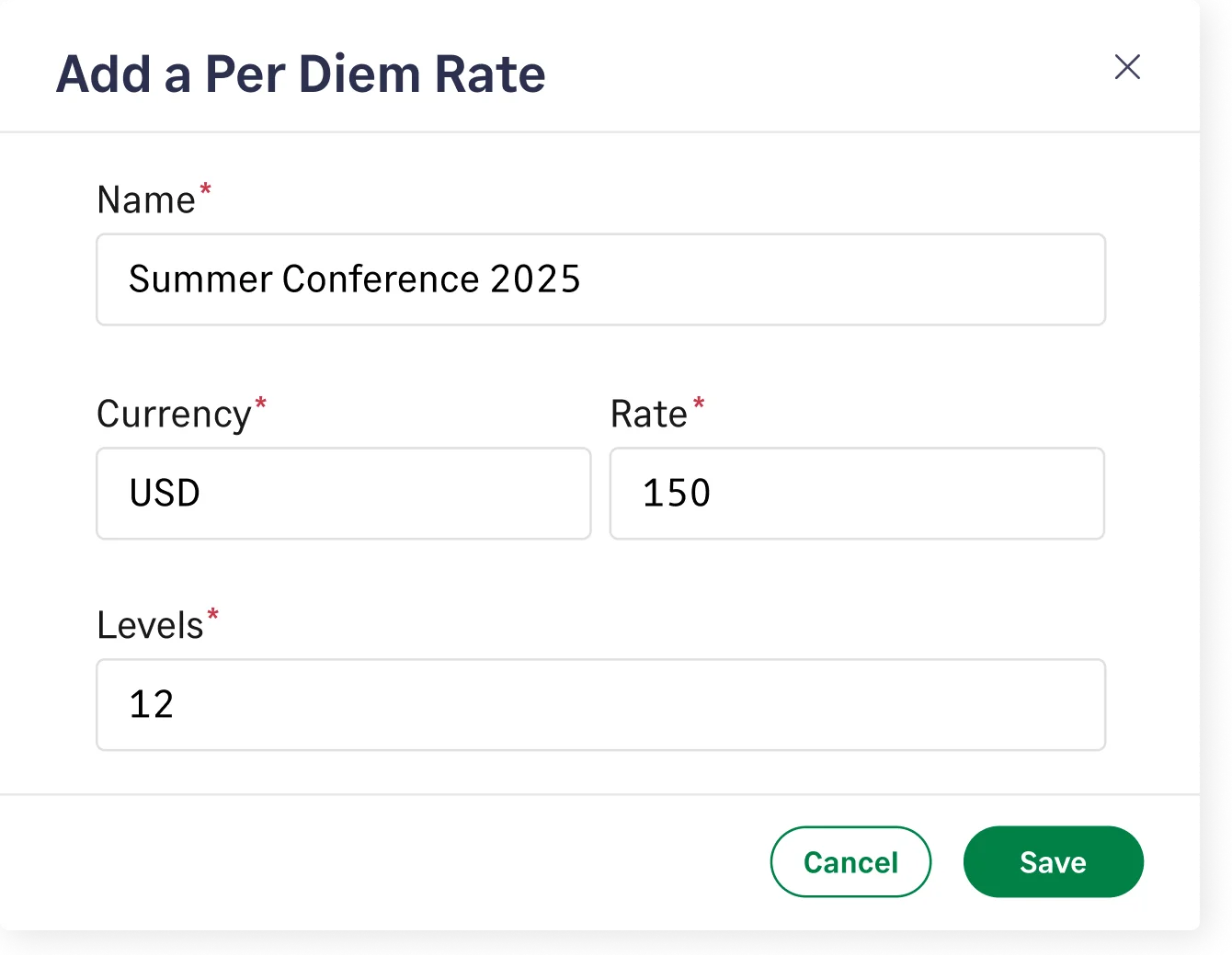
Task: Save the per diem rate
Action: 1053,862
